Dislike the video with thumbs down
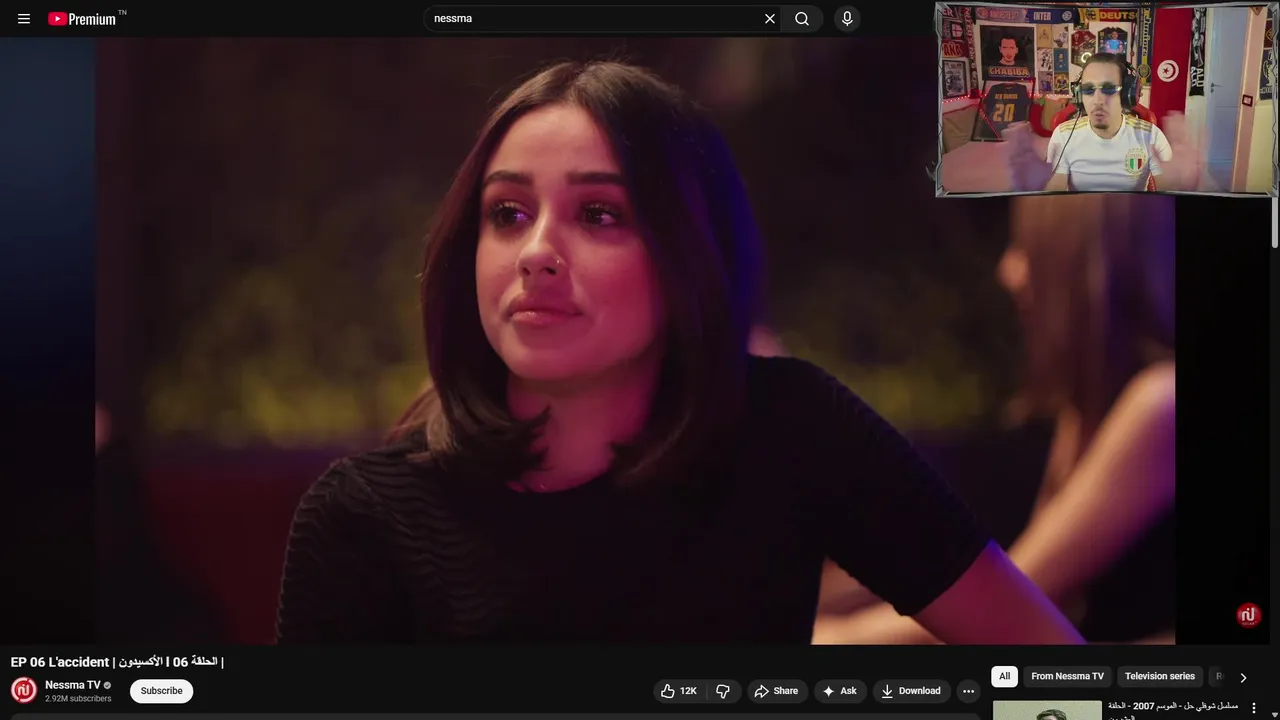Screen dimensions: 1280x720 click(x=723, y=691)
